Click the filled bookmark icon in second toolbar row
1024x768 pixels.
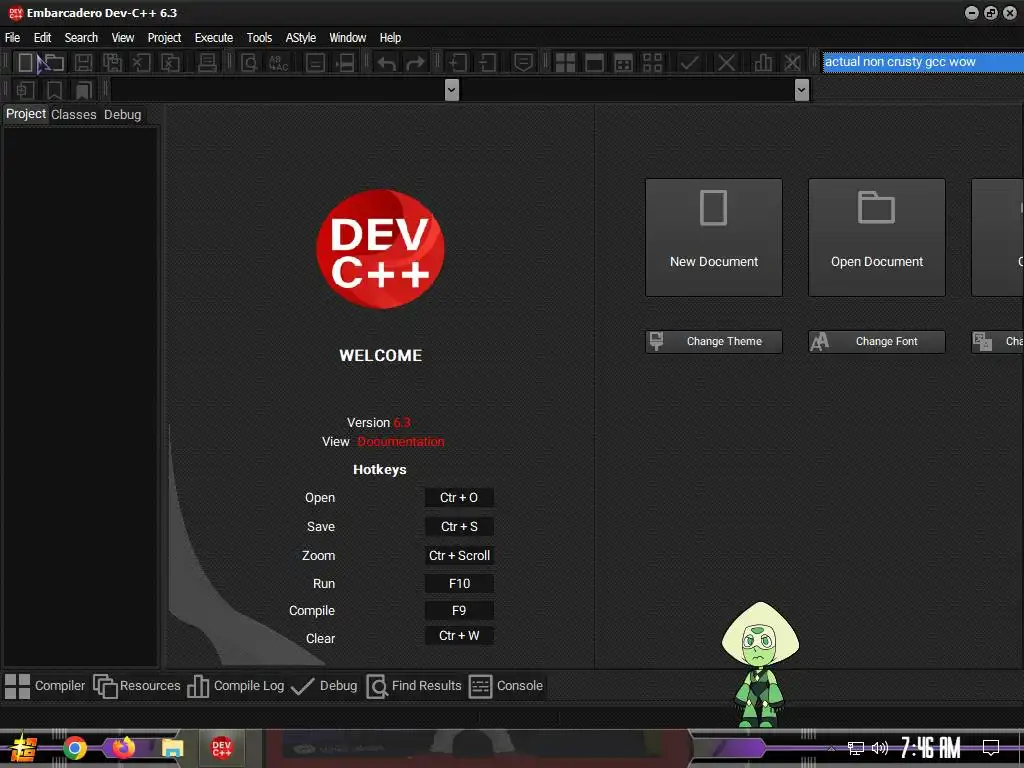click(x=84, y=90)
